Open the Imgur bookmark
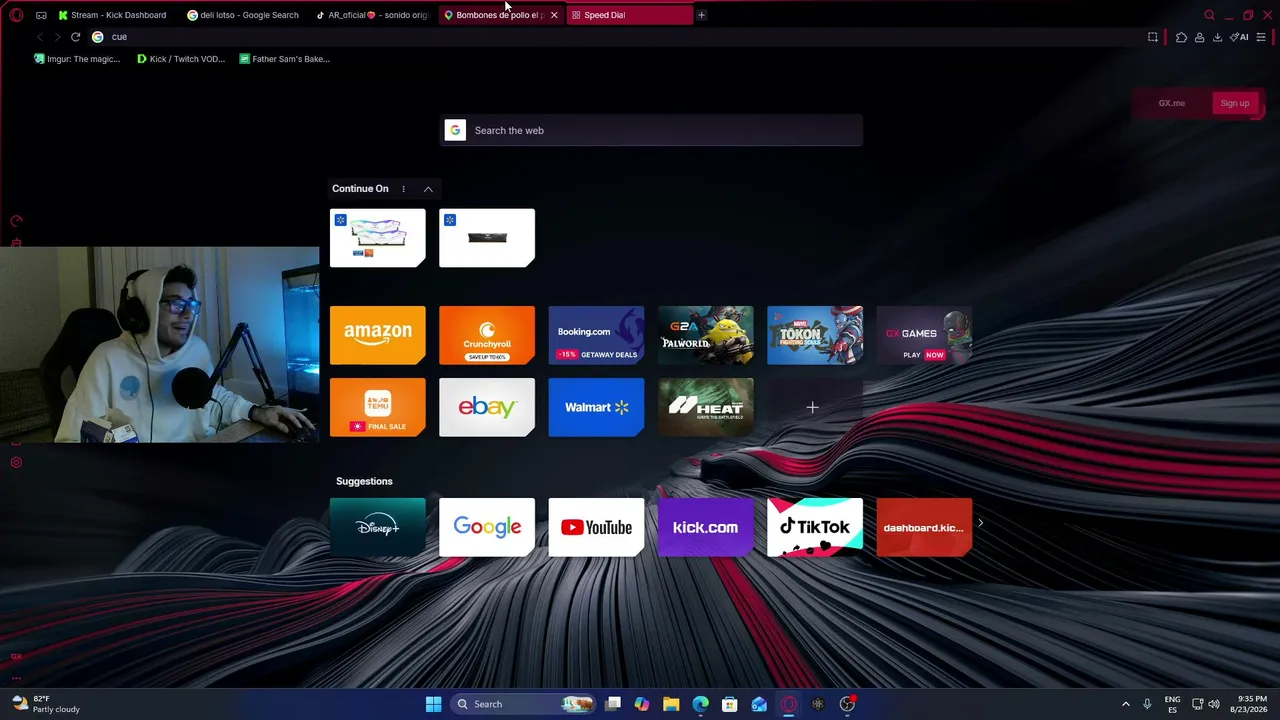The height and width of the screenshot is (720, 1280). tap(77, 59)
